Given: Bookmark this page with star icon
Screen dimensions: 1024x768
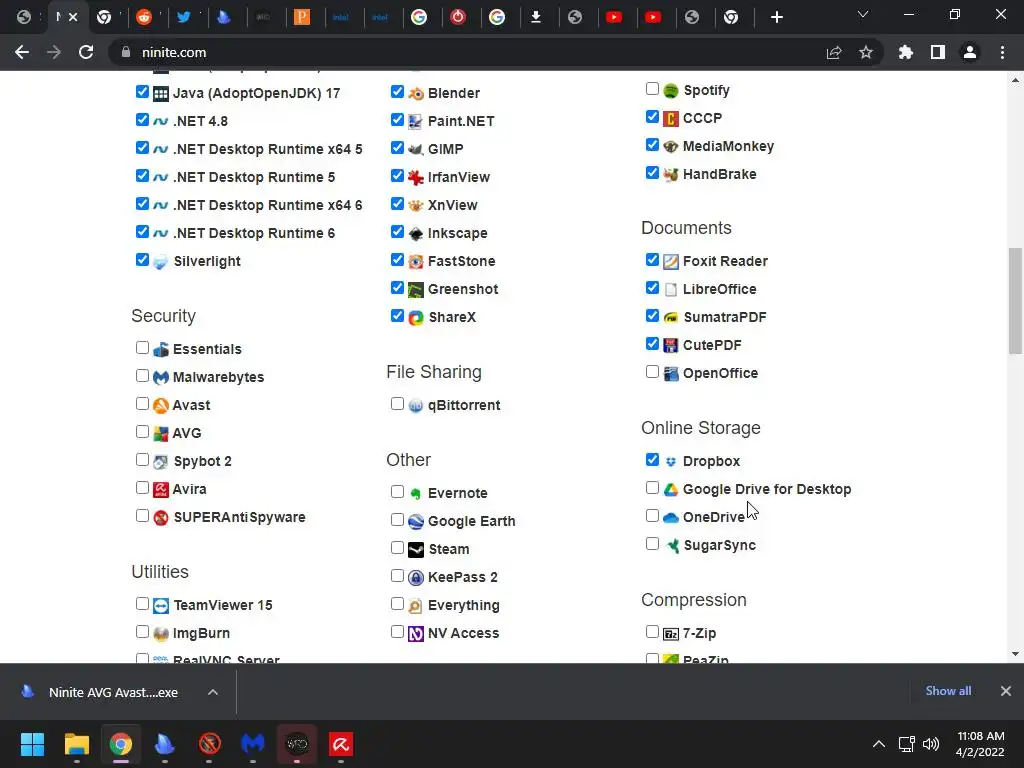Looking at the screenshot, I should (x=866, y=52).
